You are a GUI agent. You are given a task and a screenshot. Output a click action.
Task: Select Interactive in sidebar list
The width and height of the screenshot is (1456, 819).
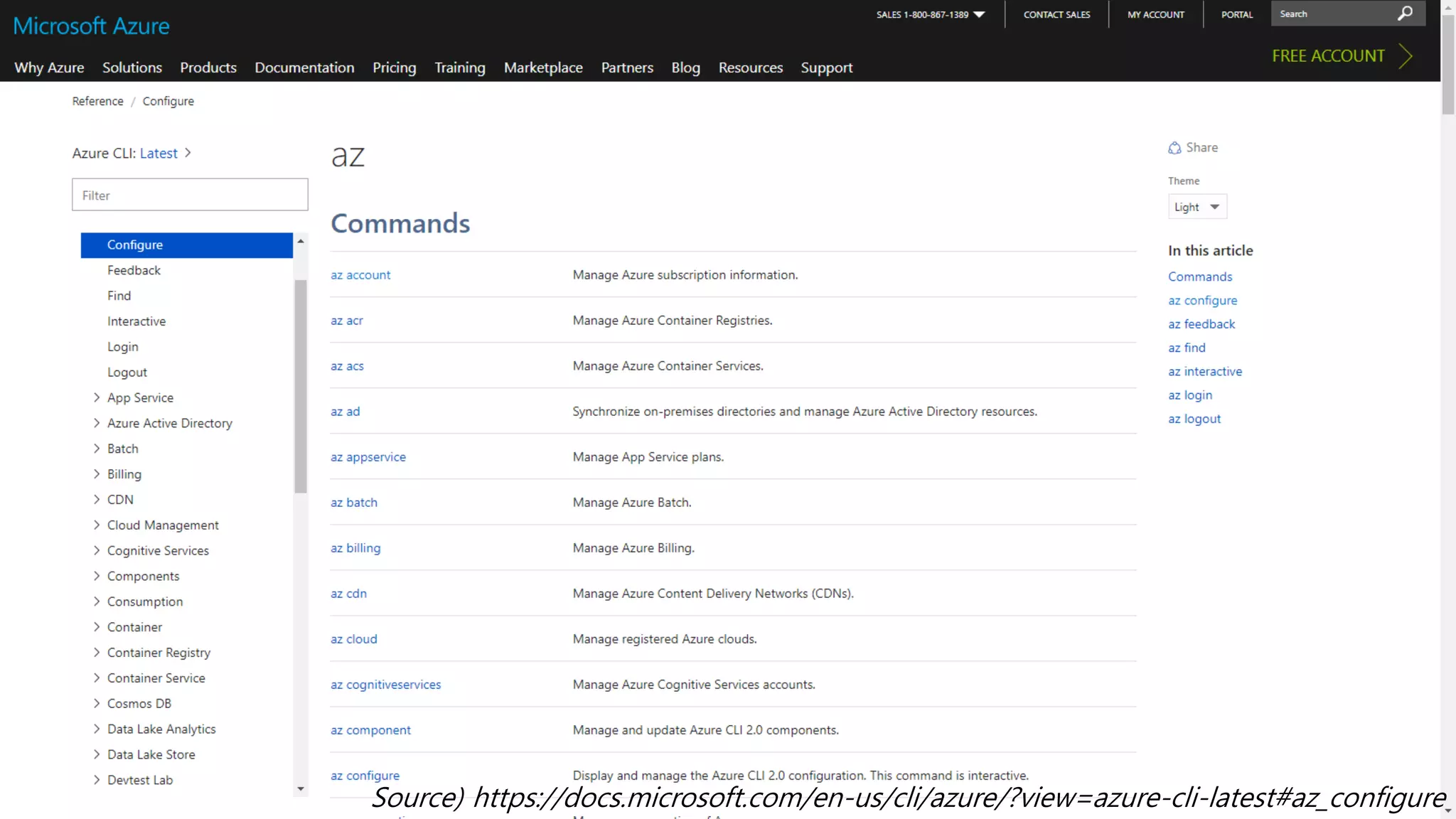click(136, 321)
